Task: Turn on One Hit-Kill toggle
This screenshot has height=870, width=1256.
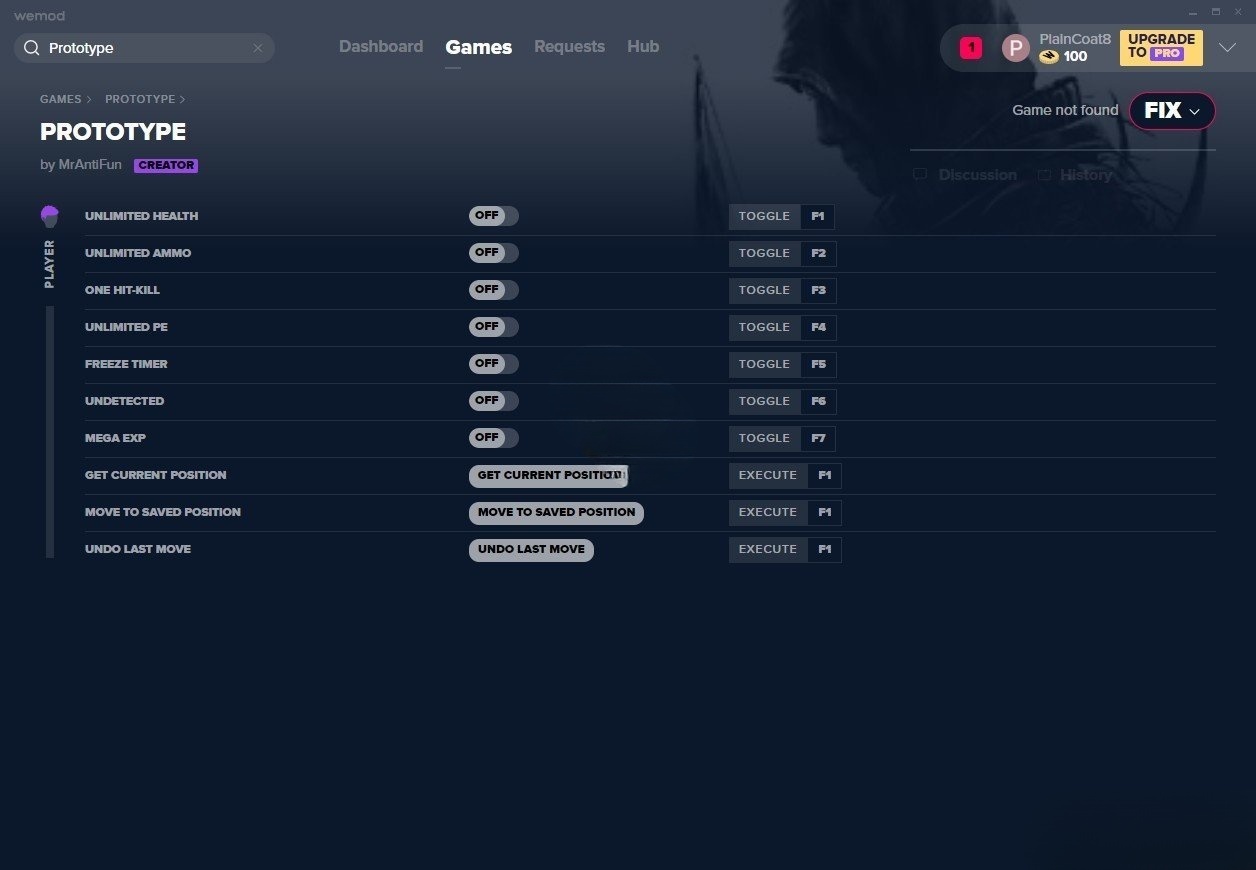Action: [494, 290]
